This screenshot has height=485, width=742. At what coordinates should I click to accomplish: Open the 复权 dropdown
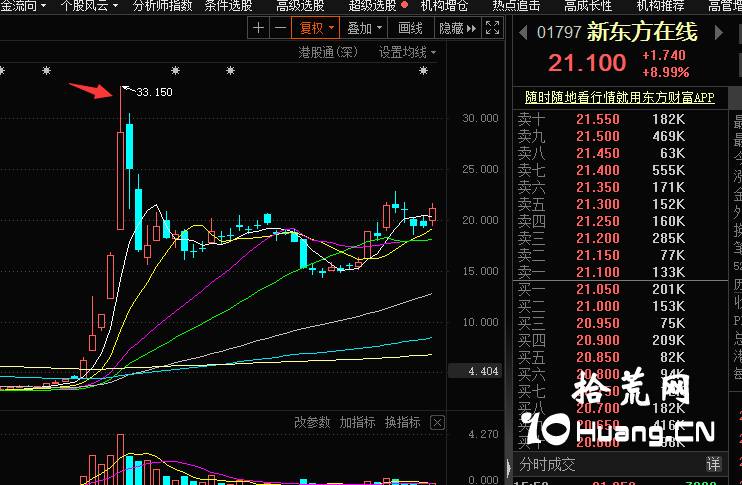pos(316,28)
